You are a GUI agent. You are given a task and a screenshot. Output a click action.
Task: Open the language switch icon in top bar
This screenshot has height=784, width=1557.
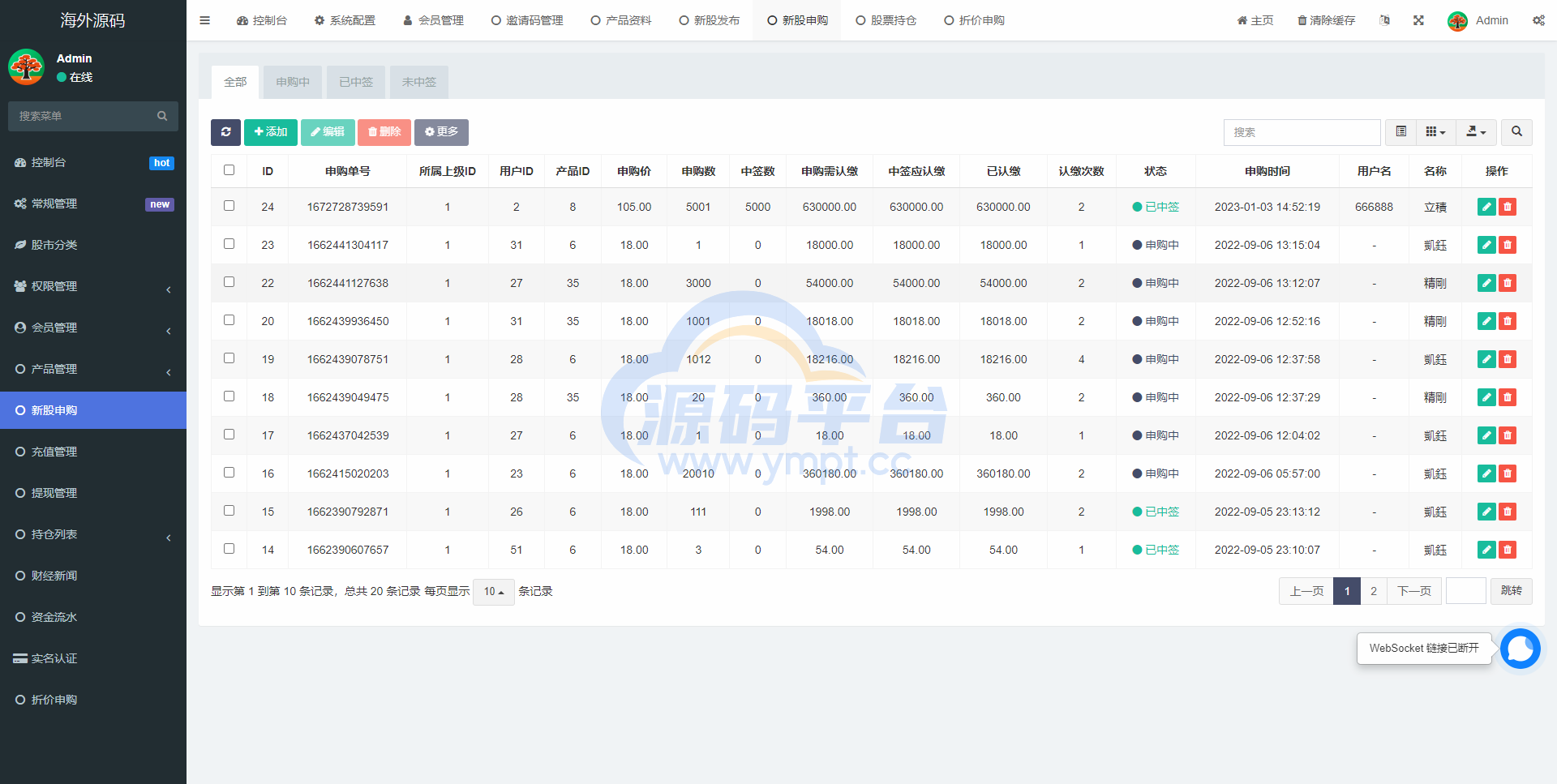coord(1385,20)
